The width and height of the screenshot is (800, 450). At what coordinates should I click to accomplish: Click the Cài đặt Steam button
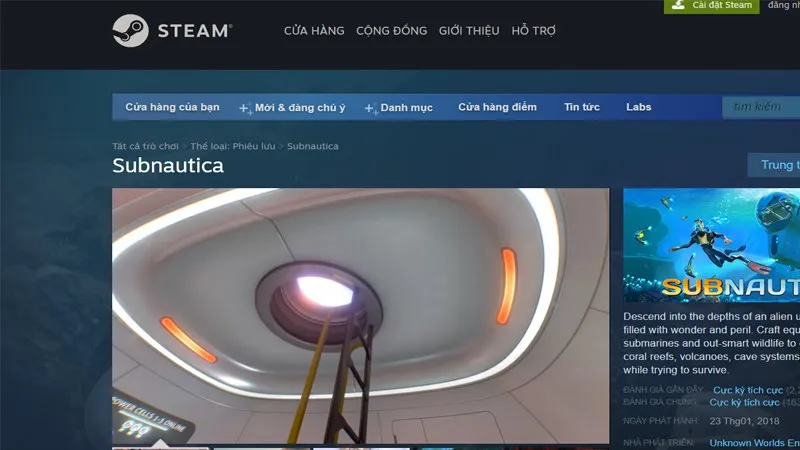click(712, 6)
